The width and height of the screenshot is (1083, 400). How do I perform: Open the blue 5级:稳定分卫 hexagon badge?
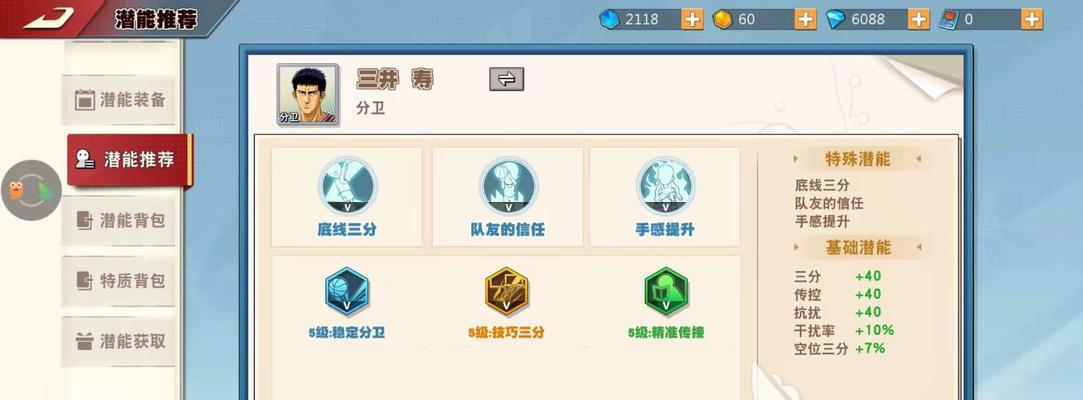pyautogui.click(x=347, y=292)
